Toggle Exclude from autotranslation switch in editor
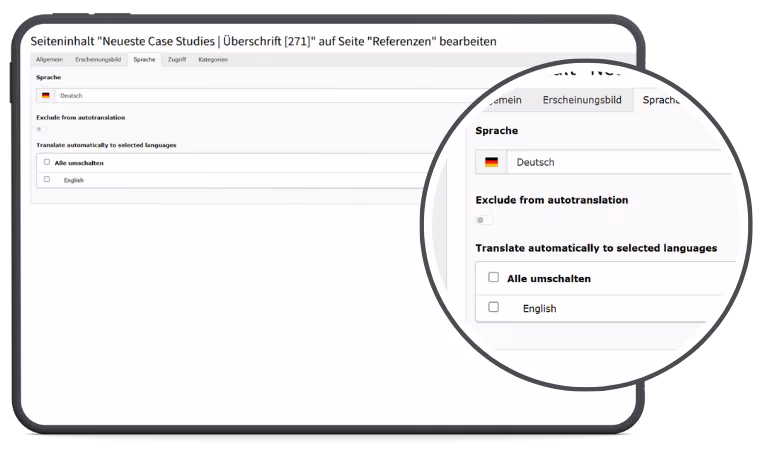760x450 pixels. (42, 129)
